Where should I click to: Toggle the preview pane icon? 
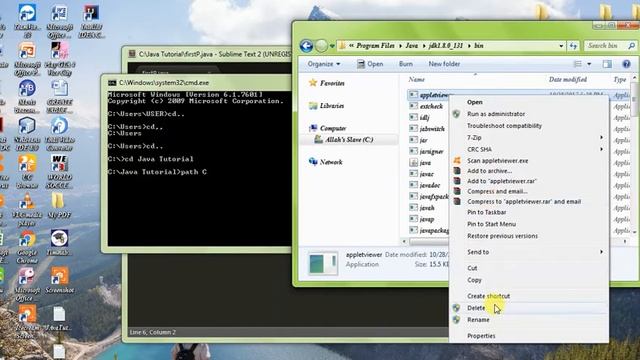click(607, 64)
